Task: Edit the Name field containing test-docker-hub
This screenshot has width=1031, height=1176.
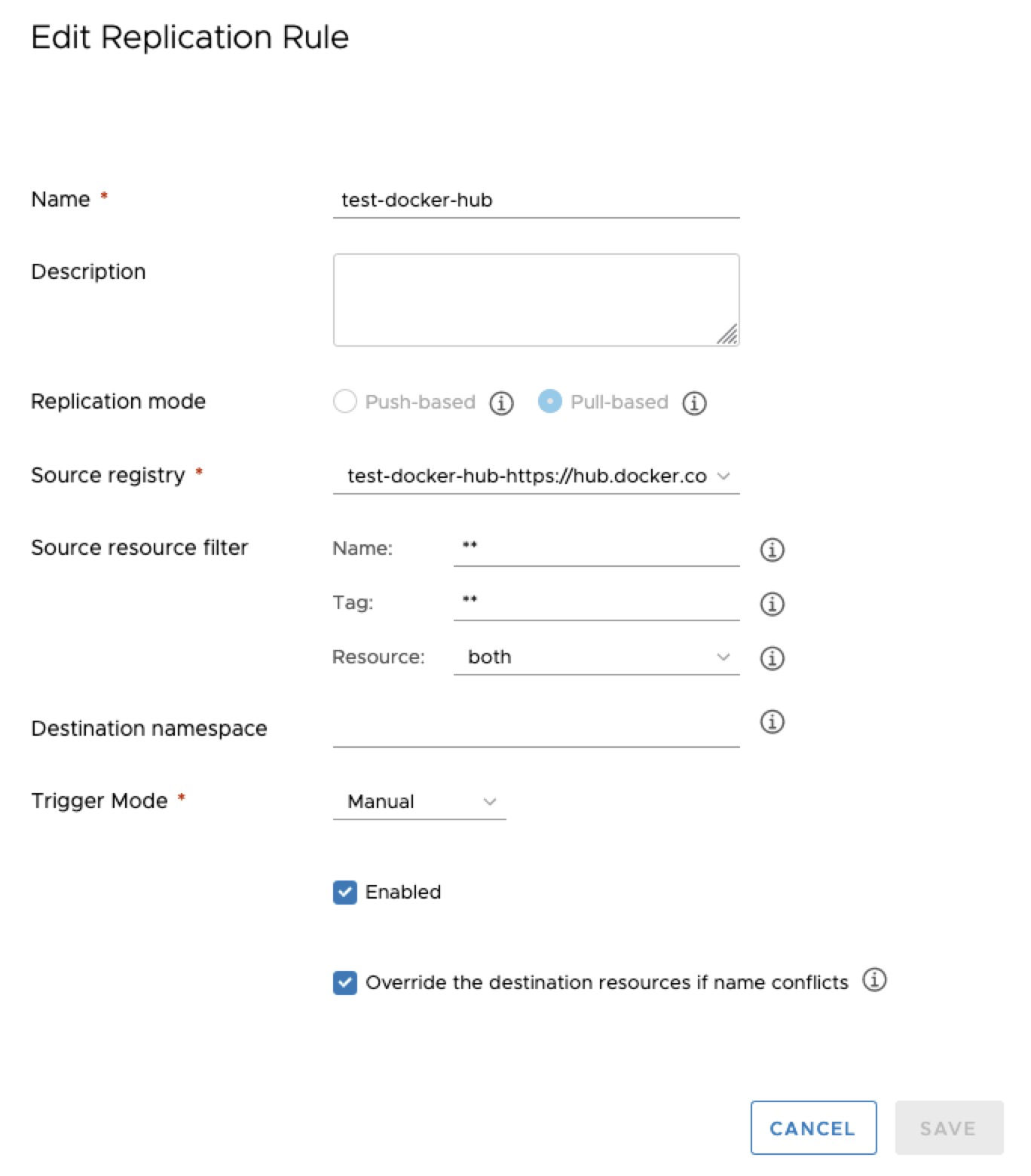Action: click(x=535, y=200)
